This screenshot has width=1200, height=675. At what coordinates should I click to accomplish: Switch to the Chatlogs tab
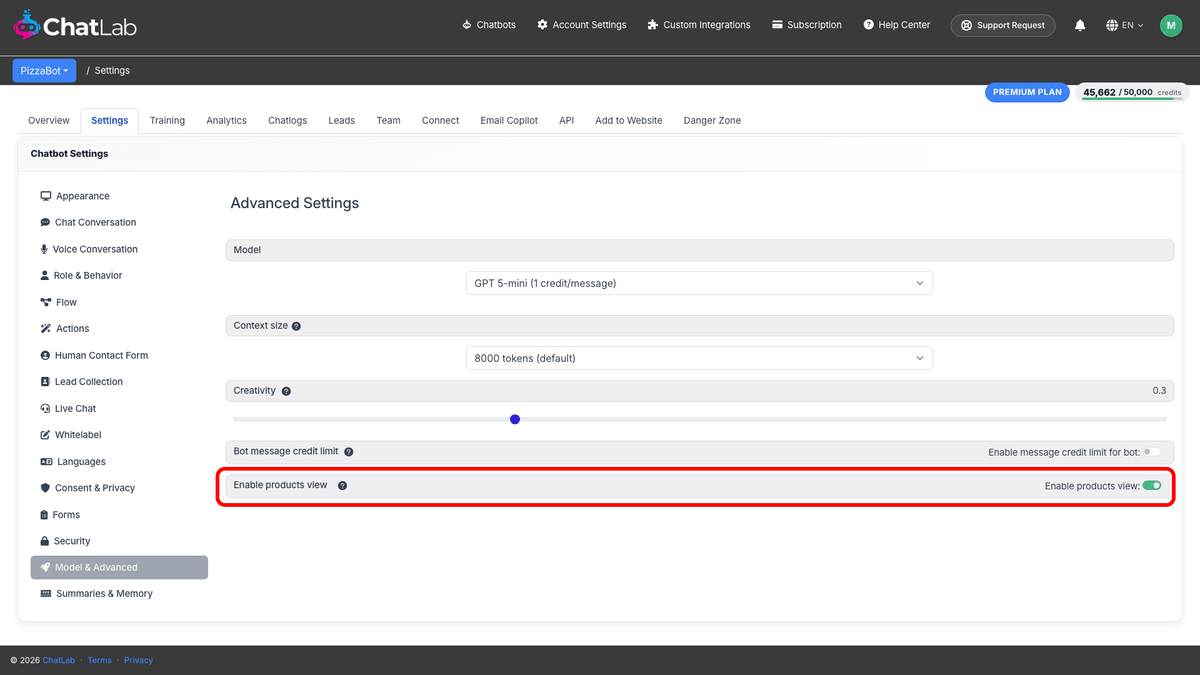[x=287, y=120]
